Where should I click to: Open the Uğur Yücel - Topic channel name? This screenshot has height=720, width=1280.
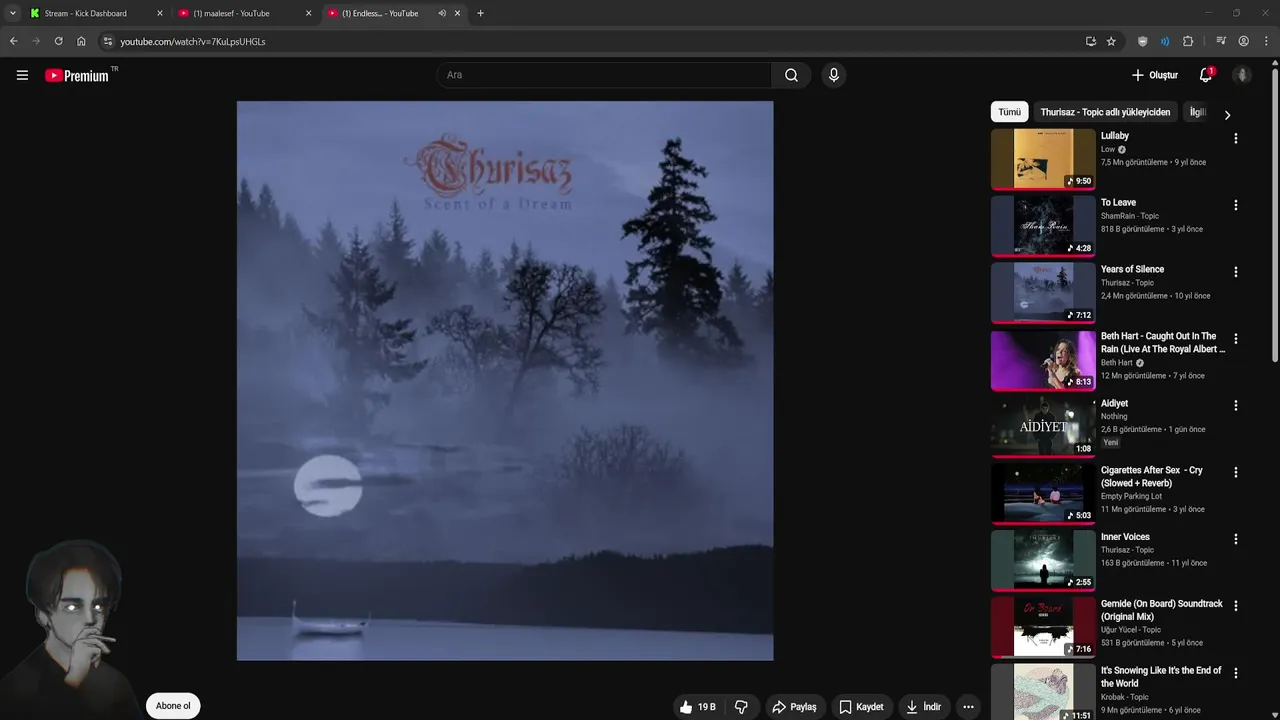point(1131,630)
